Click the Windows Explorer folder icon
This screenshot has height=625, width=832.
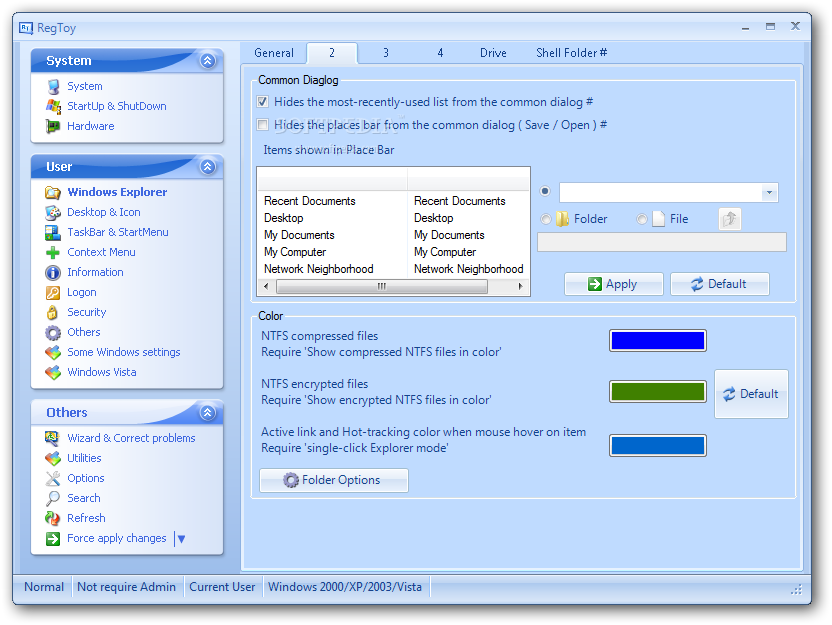click(53, 192)
